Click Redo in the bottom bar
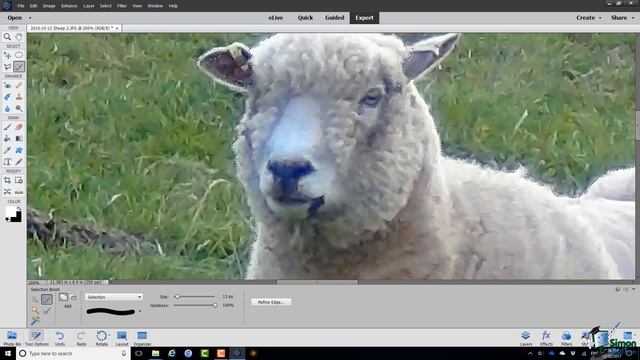640x360 pixels. coord(81,338)
